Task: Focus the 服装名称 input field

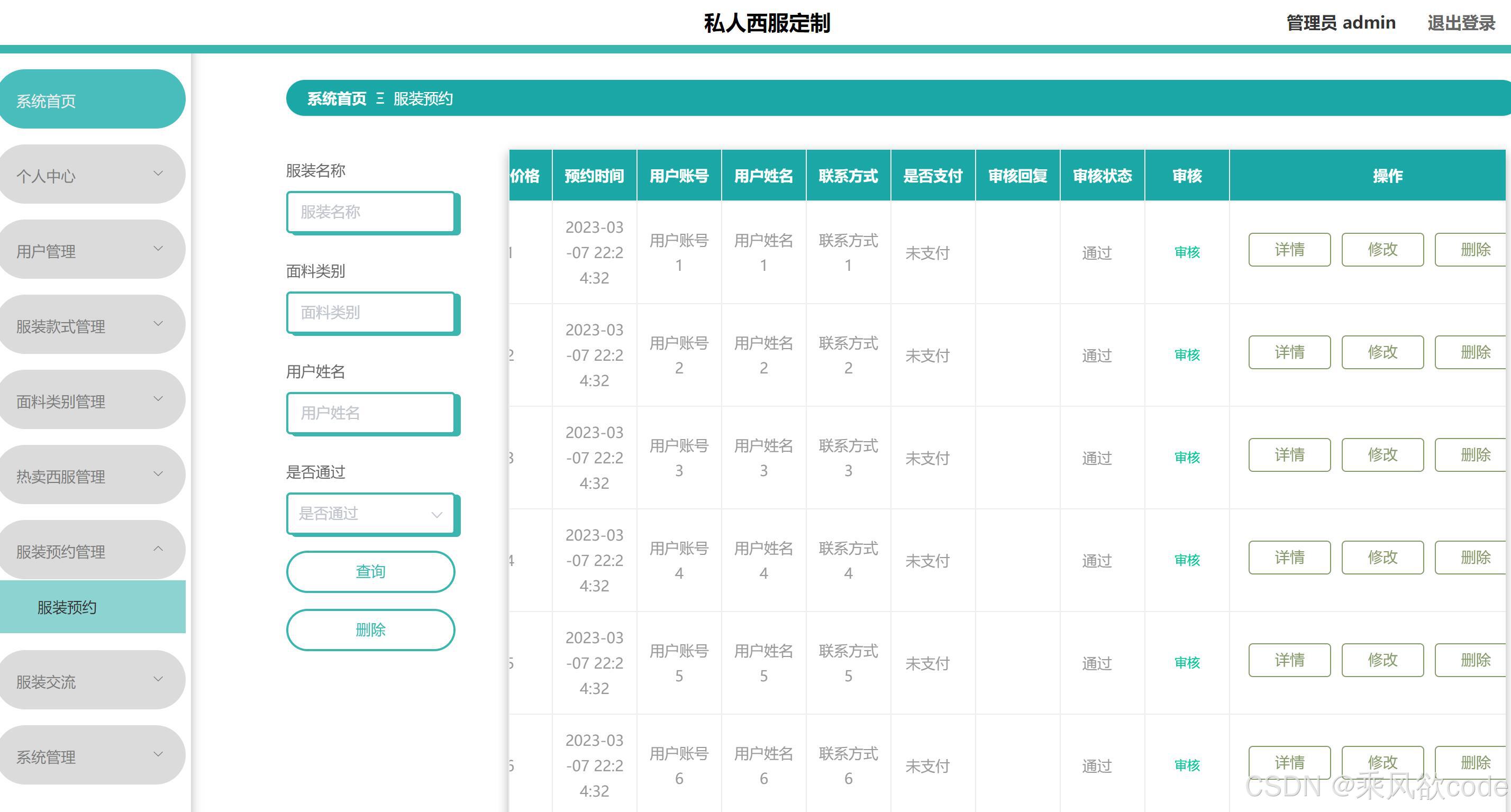Action: click(371, 212)
